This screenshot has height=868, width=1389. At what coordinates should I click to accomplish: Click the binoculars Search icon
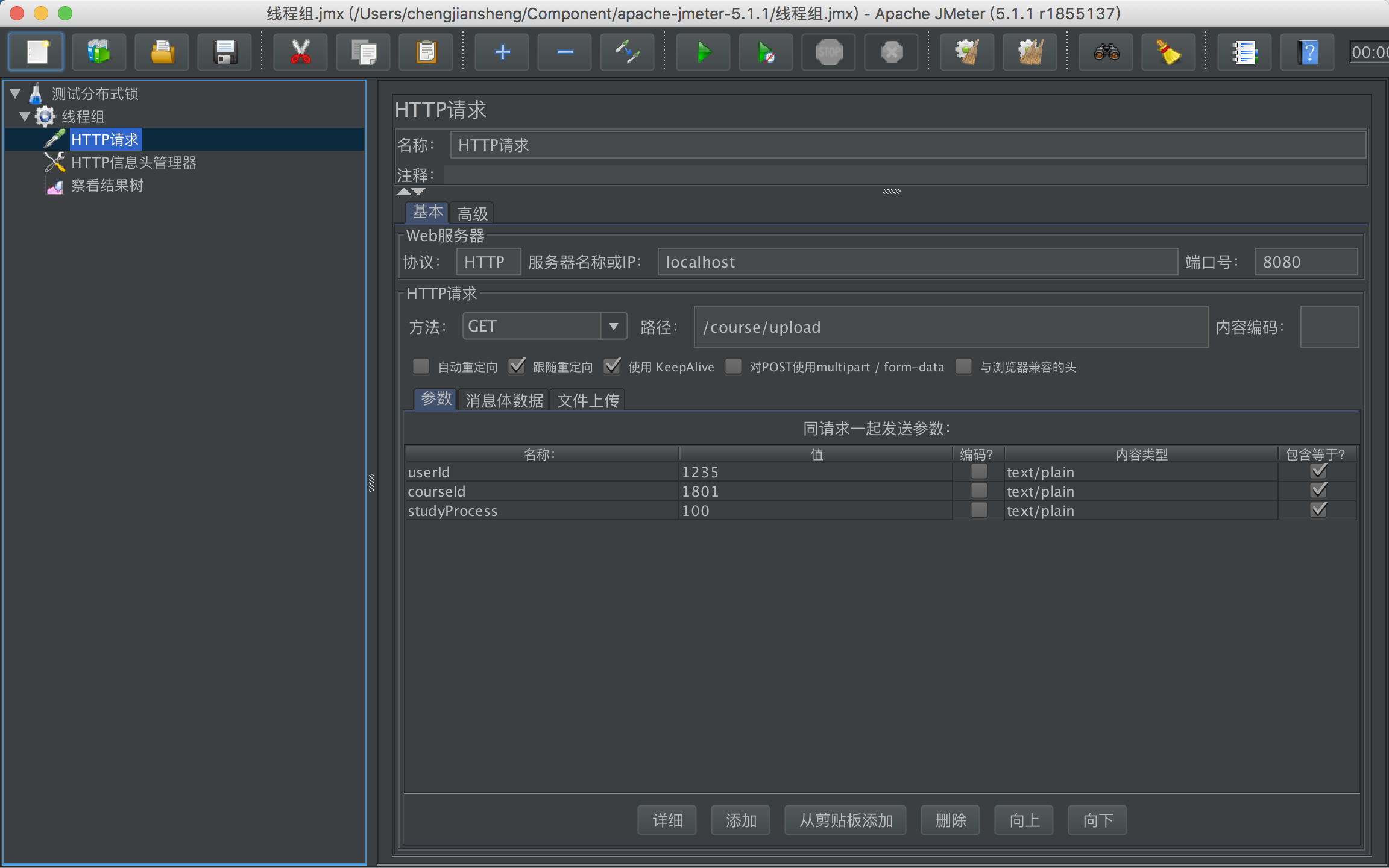coord(1106,52)
